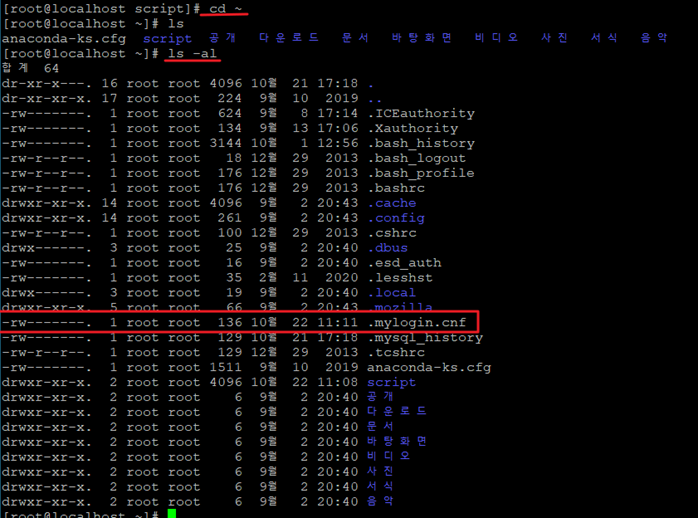
Task: Click the .cache directory name
Action: 392,203
